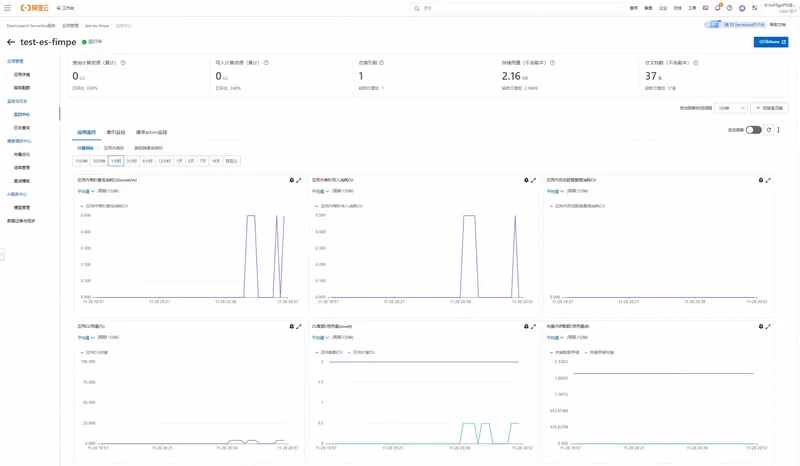Viewport: 800px width, 466px height.
Task: Switch to the 请求action监控 tab
Action: coord(151,132)
